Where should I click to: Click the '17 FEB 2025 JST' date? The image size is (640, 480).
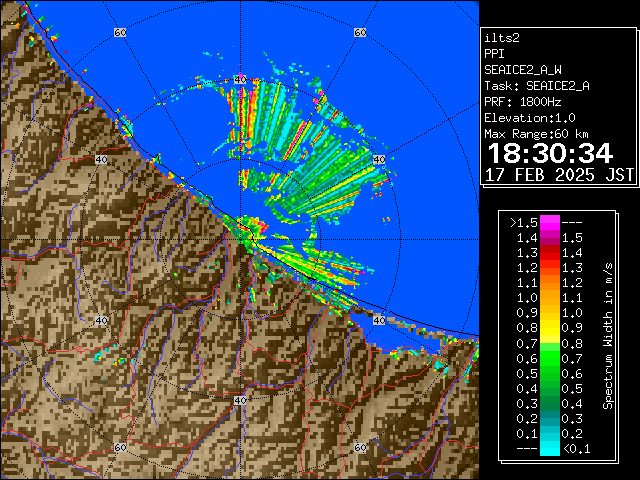(x=559, y=175)
